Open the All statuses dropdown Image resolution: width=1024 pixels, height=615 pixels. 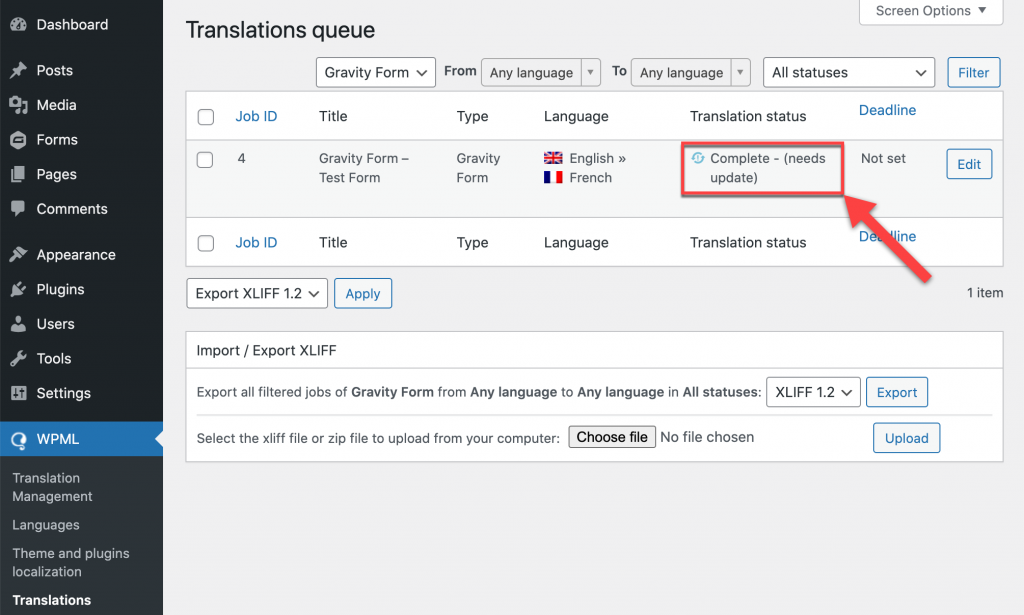pyautogui.click(x=849, y=72)
